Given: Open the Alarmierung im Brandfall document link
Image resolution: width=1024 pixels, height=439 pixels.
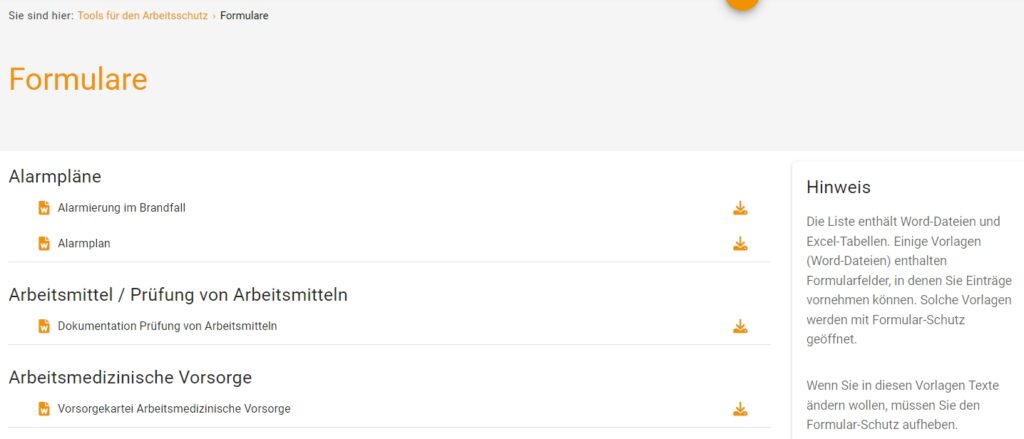Looking at the screenshot, I should pyautogui.click(x=122, y=208).
